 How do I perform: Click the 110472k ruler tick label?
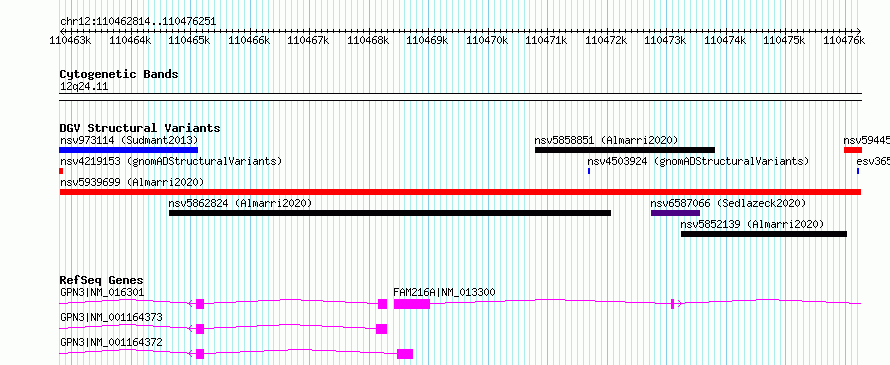pyautogui.click(x=606, y=40)
